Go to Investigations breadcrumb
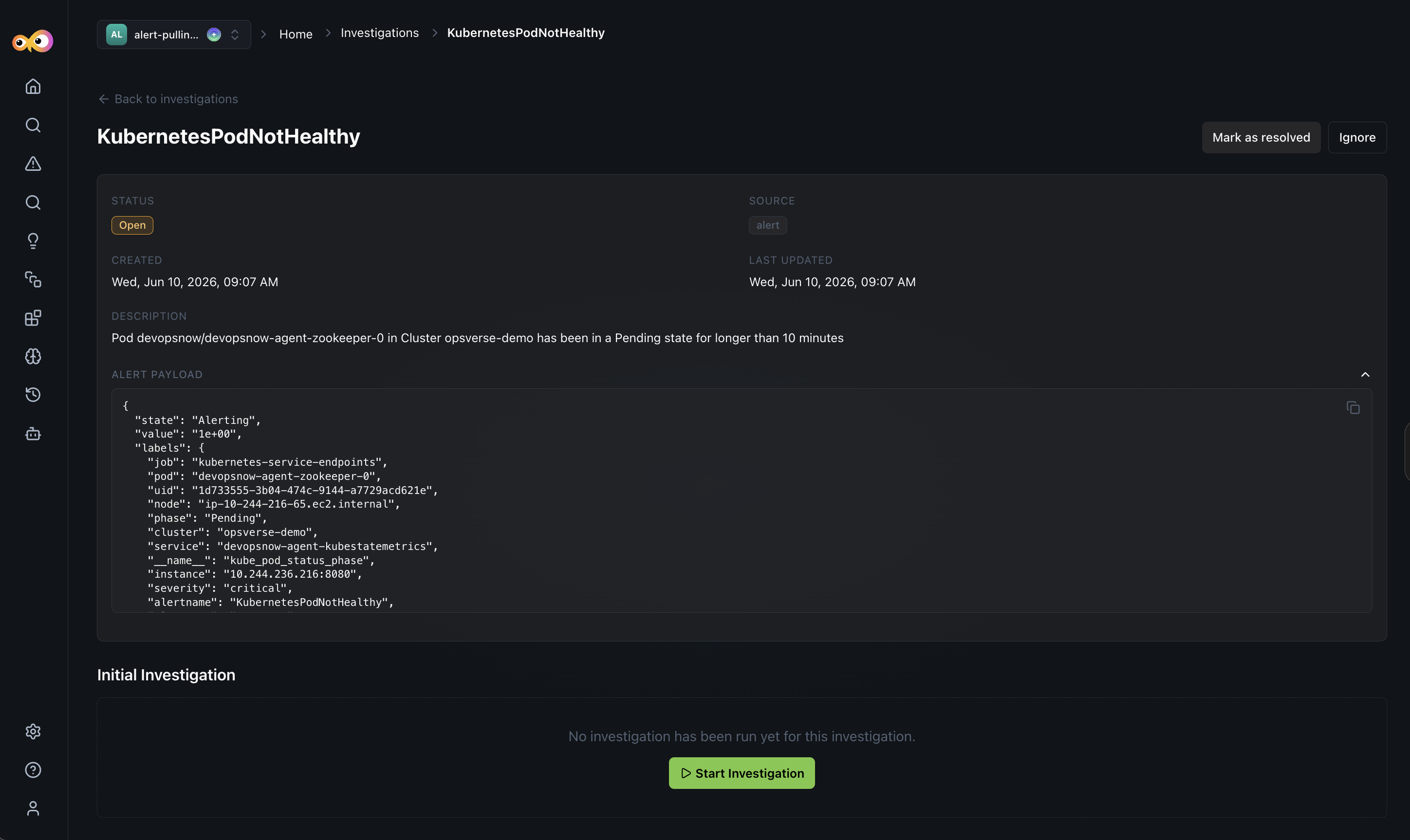 379,33
